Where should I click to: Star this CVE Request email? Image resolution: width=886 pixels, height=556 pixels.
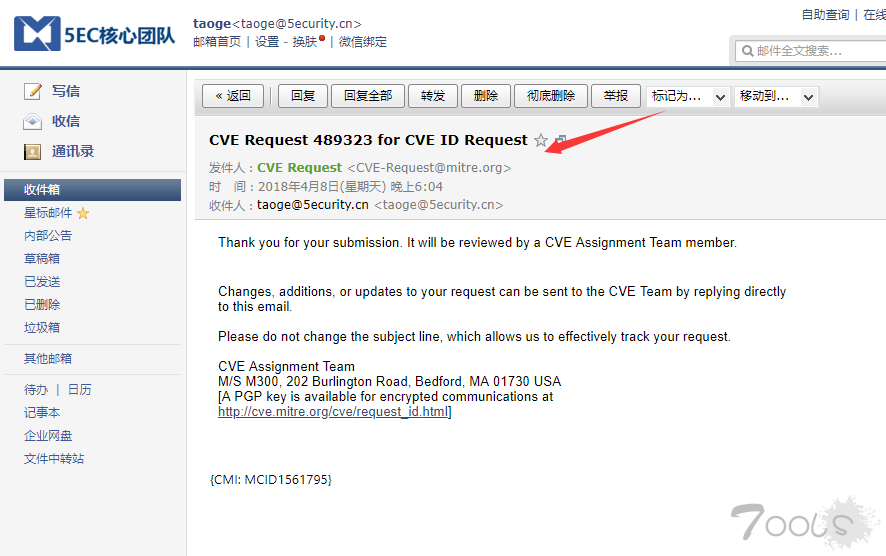click(x=541, y=140)
